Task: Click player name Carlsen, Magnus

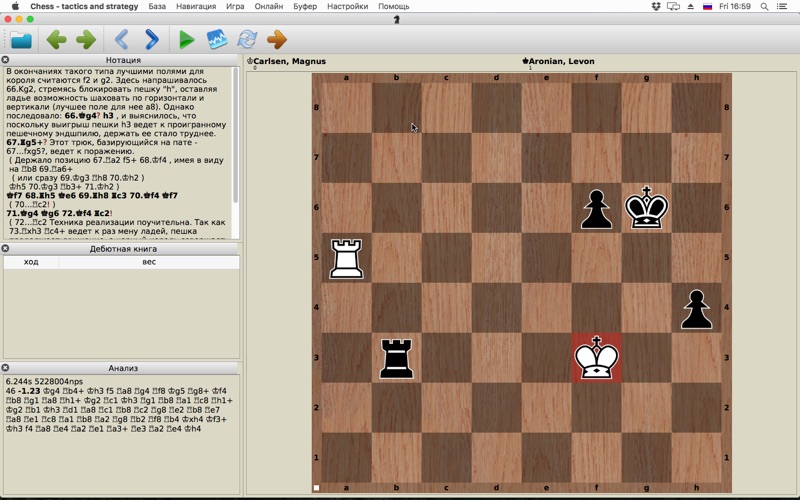Action: (x=289, y=61)
